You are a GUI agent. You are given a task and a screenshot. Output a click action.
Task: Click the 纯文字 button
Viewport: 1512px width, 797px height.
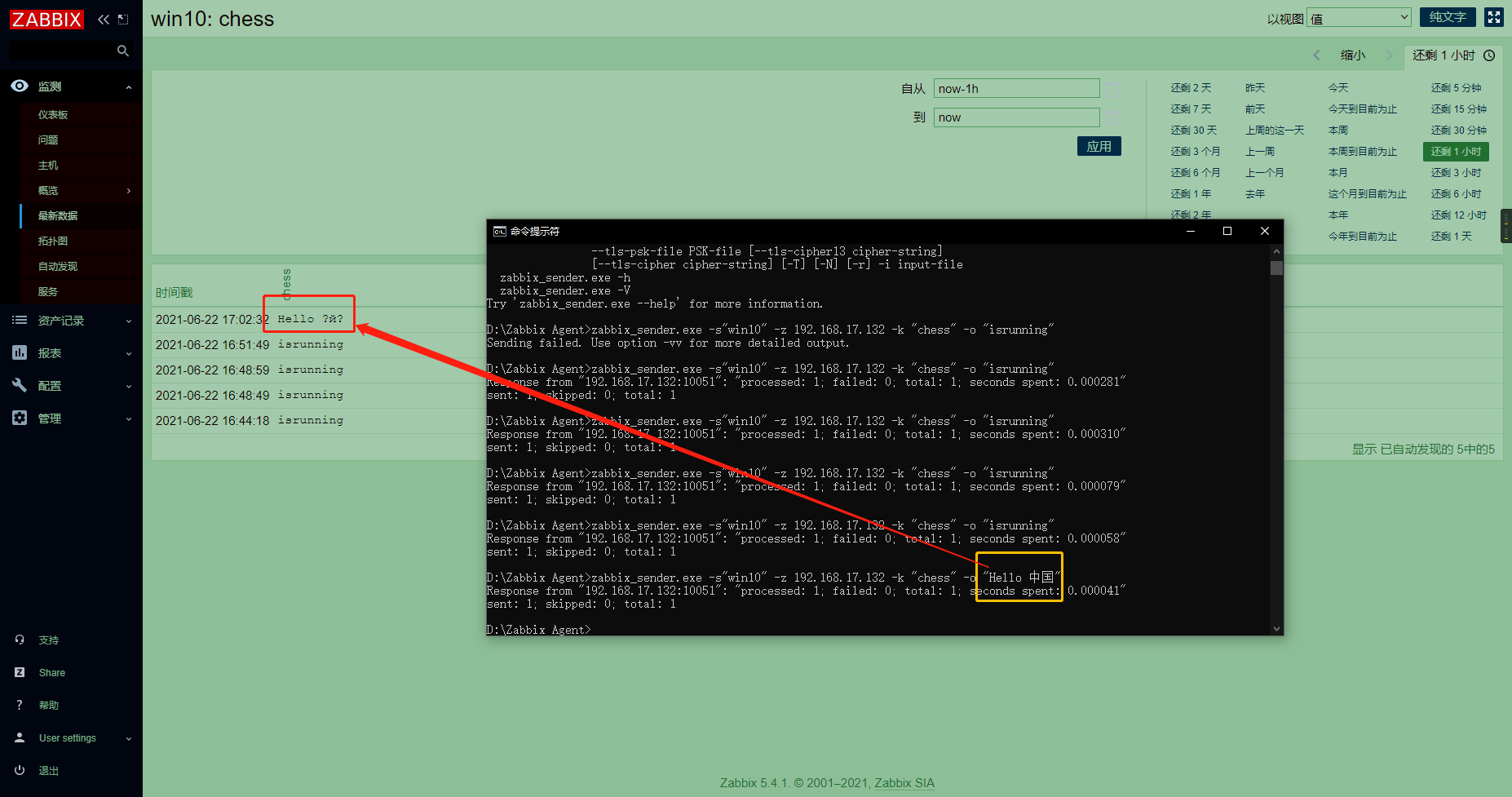click(x=1448, y=17)
